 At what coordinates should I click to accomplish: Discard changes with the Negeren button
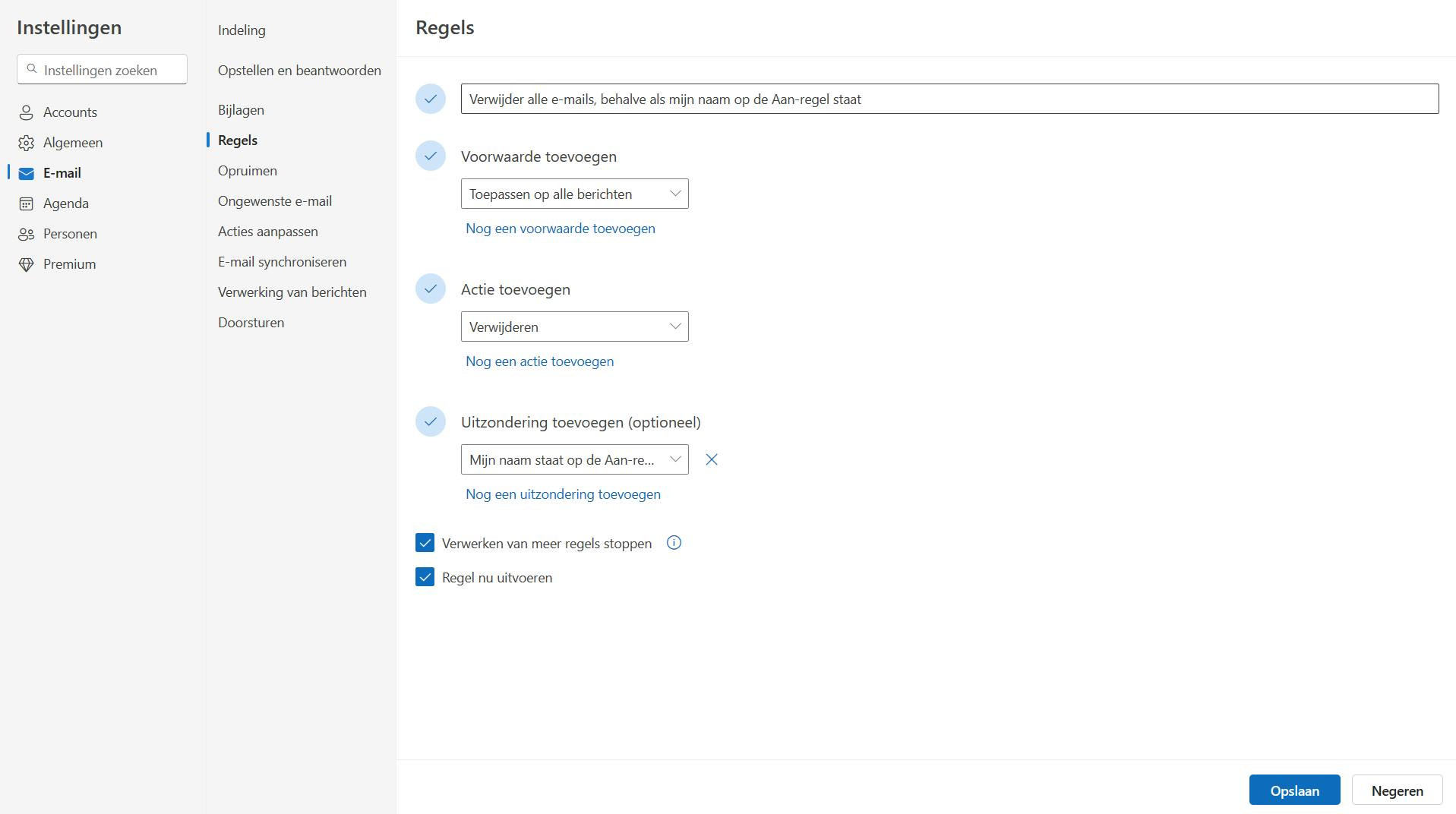(1397, 790)
